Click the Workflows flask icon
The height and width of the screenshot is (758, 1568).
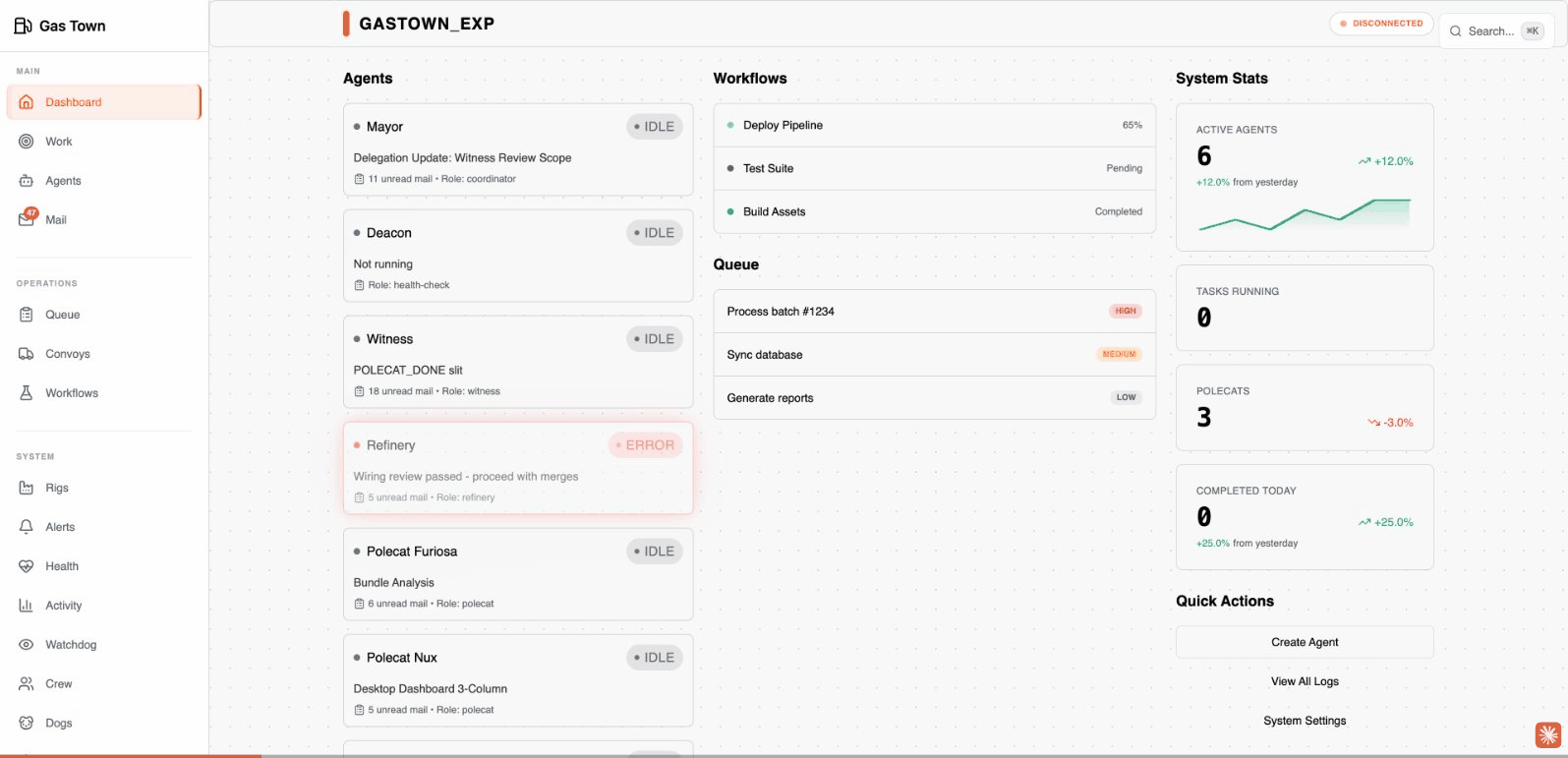27,393
